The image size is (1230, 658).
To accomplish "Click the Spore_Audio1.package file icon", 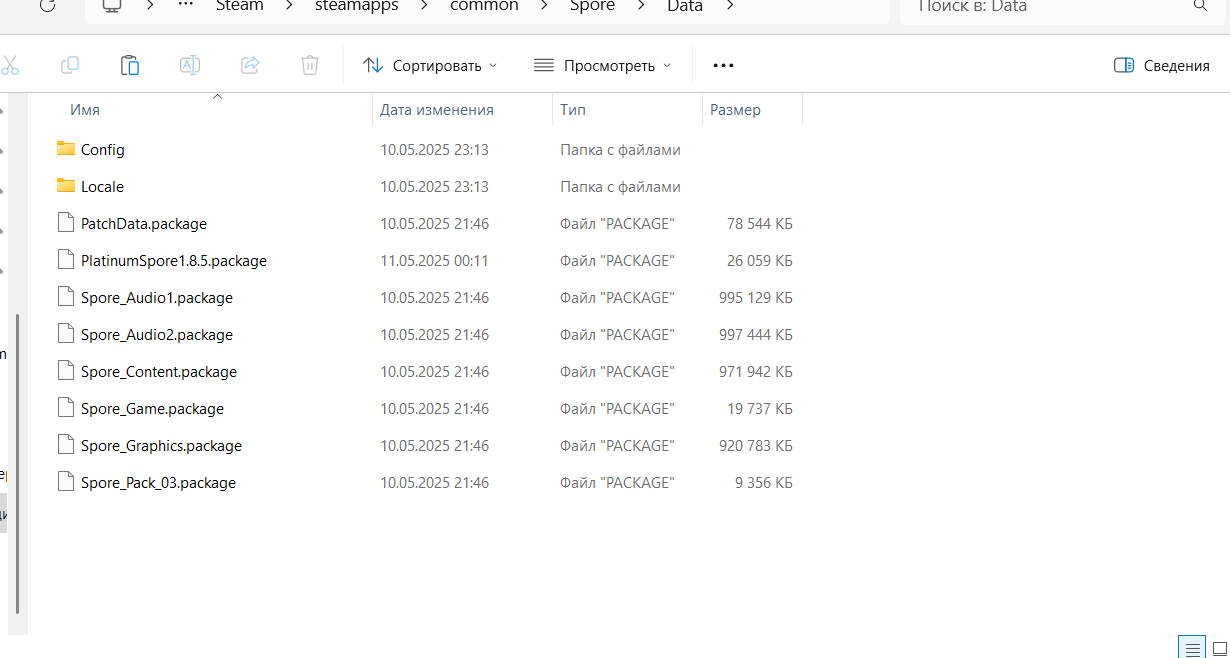I will (x=66, y=297).
